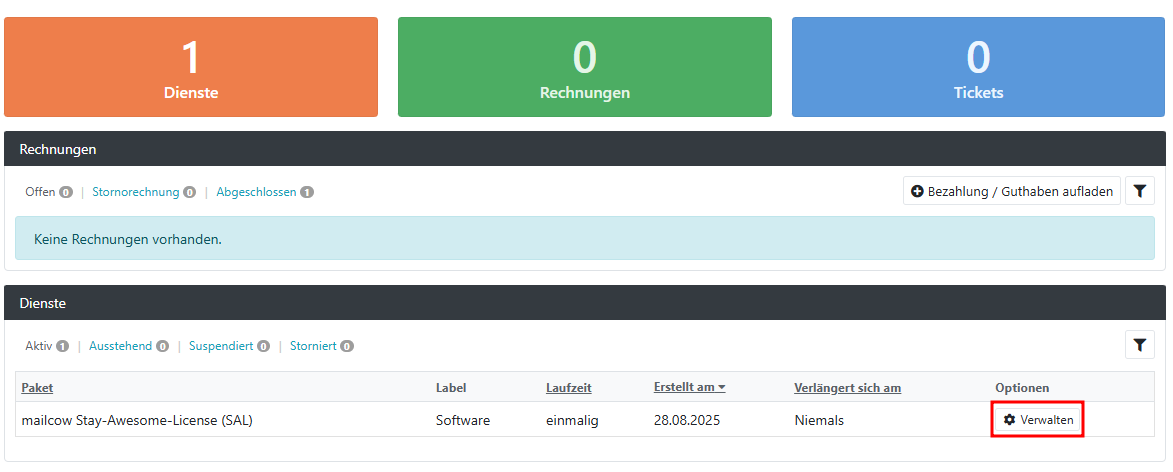Click mailcow Stay-Awesome-License (SAL) package name
This screenshot has height=472, width=1173.
point(137,420)
